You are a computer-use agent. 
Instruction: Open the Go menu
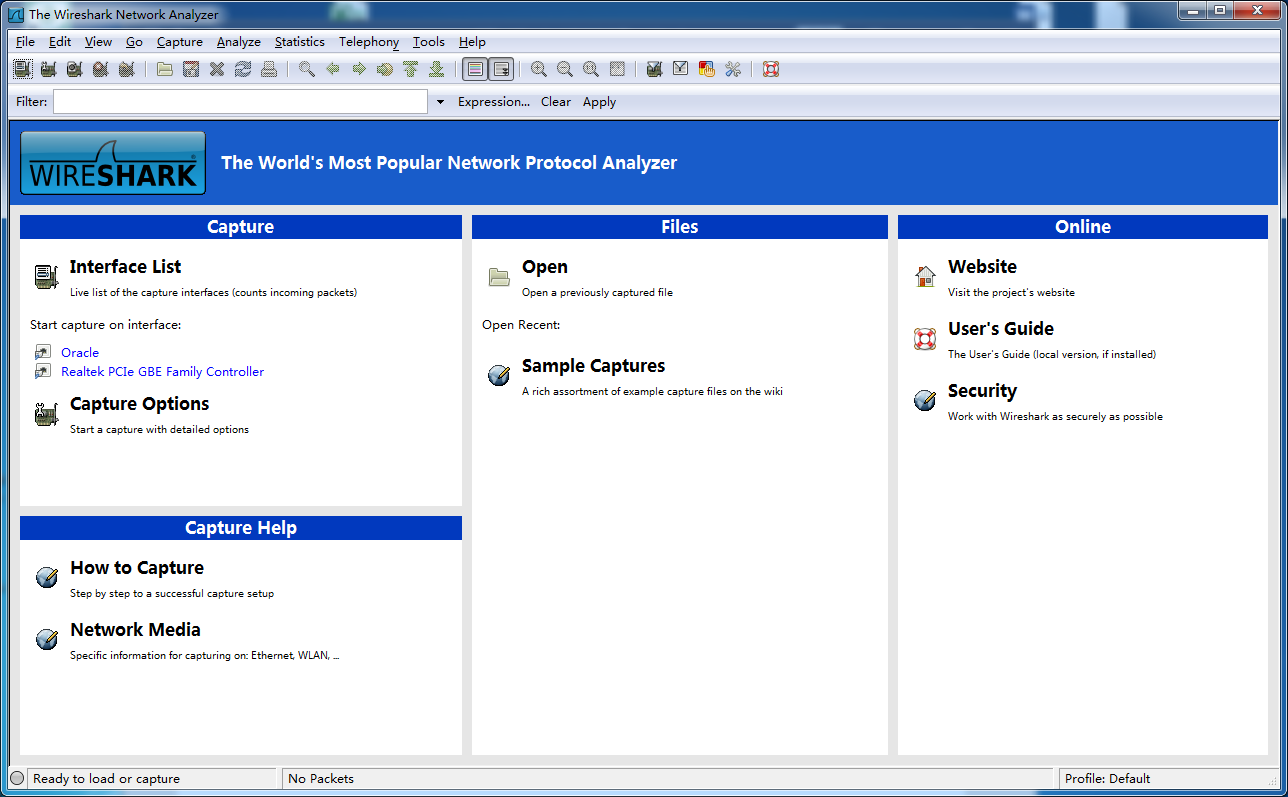[x=134, y=42]
